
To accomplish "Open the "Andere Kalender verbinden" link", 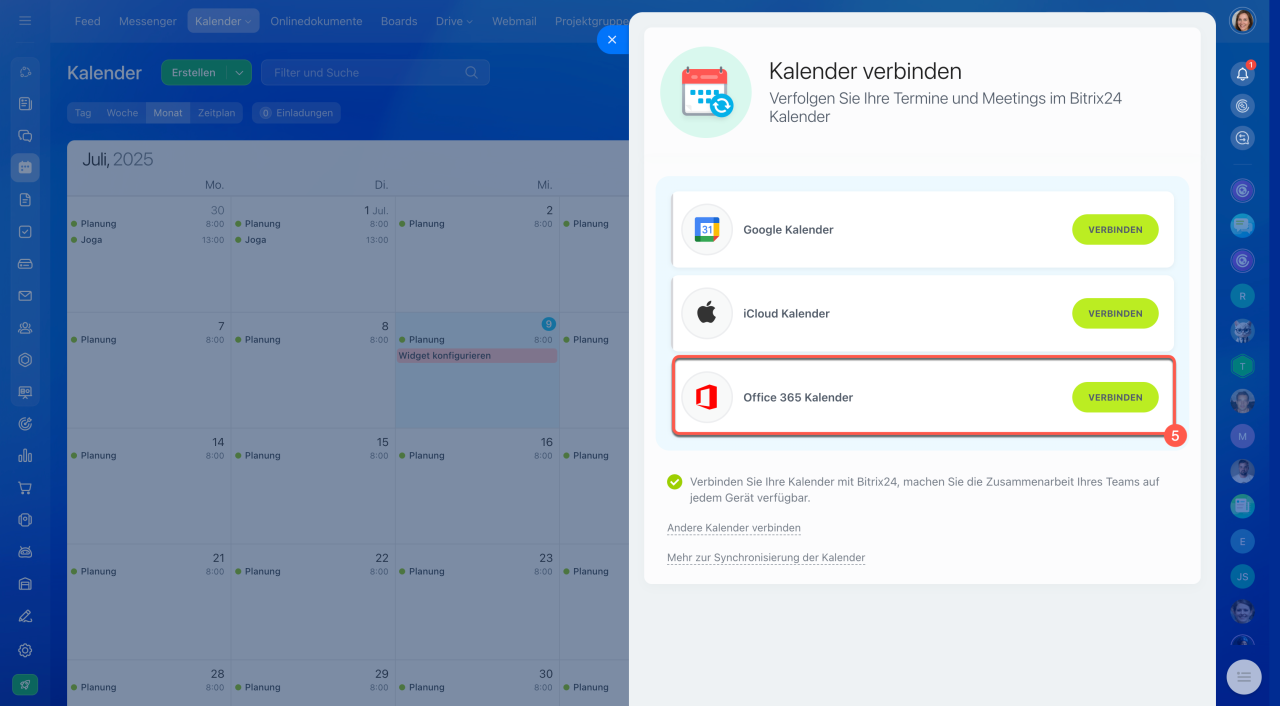I will (x=734, y=528).
